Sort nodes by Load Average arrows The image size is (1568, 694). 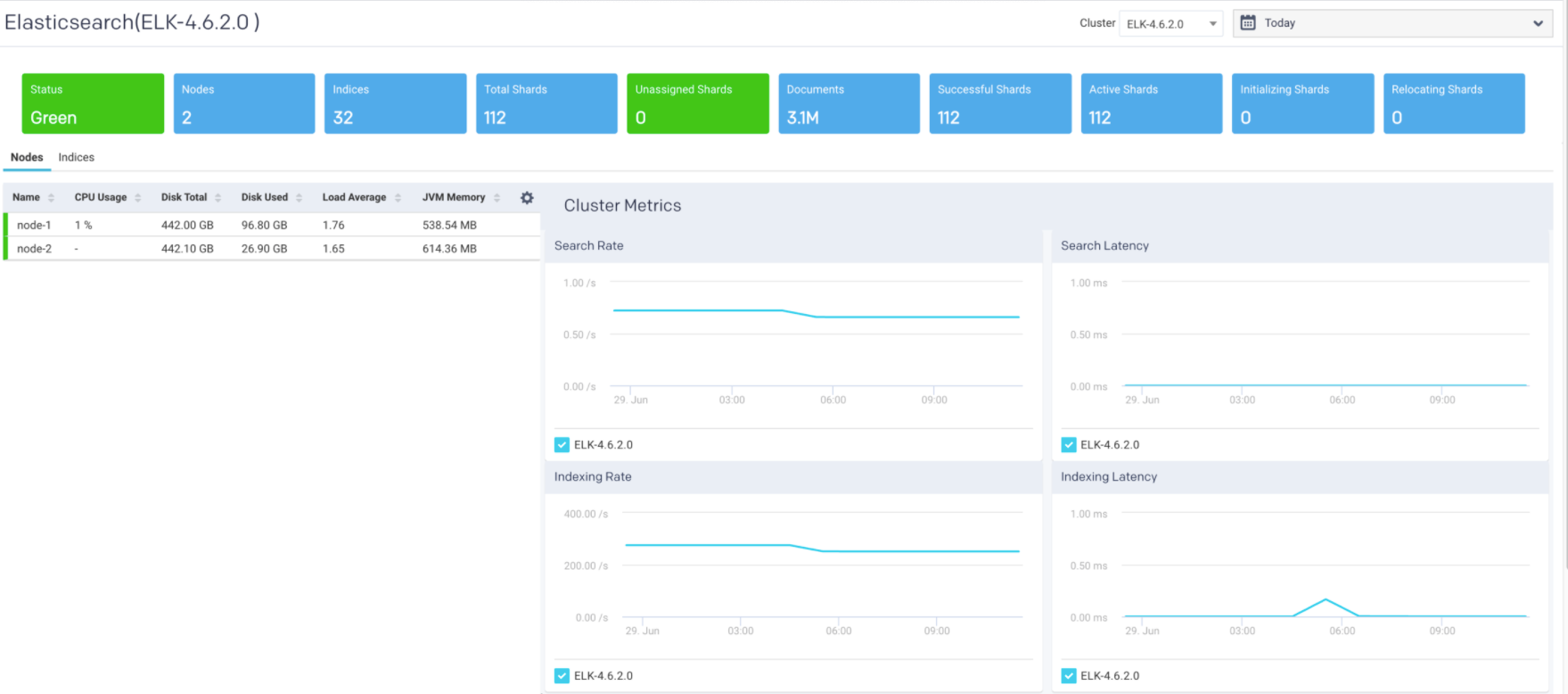398,198
